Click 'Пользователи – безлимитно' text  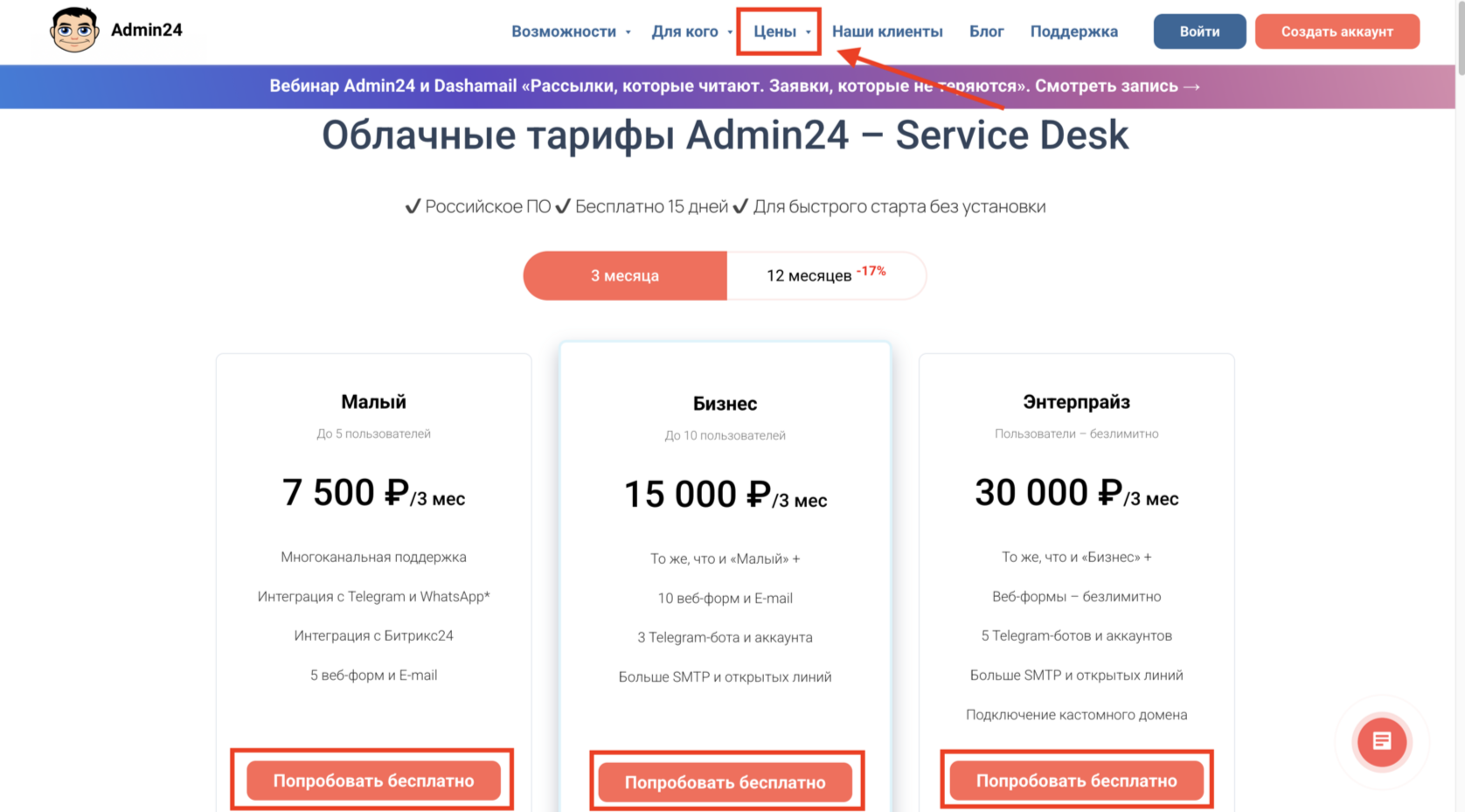1076,434
